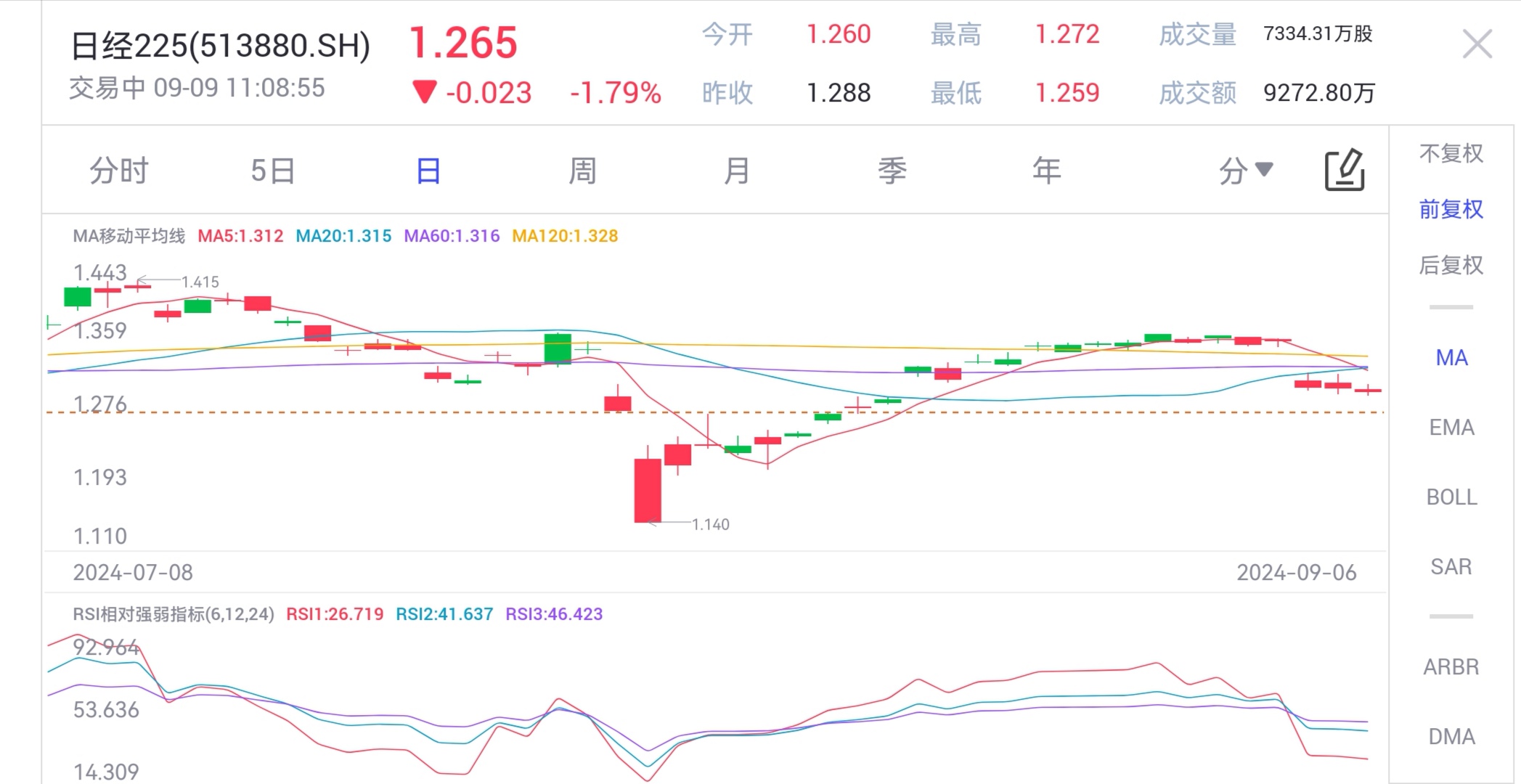Select the monthly 月 chart tab

coord(737,171)
